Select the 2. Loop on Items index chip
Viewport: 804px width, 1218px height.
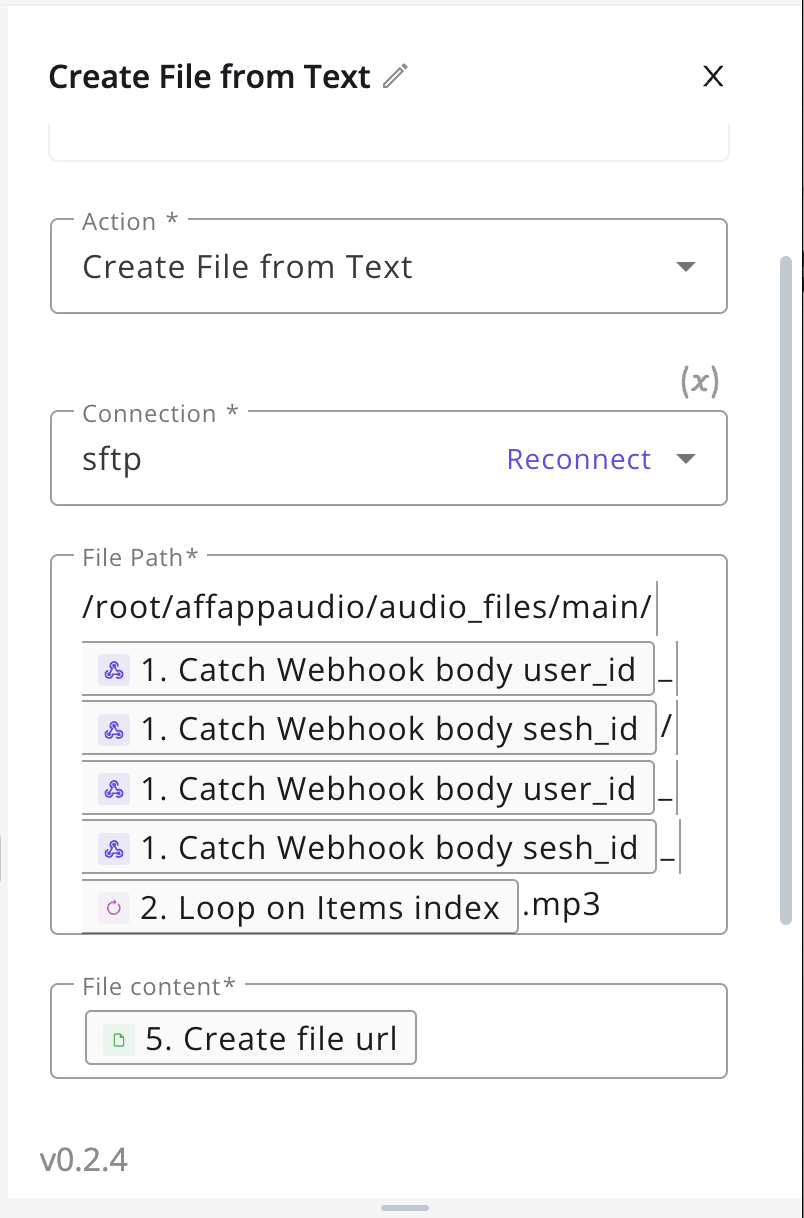click(300, 907)
